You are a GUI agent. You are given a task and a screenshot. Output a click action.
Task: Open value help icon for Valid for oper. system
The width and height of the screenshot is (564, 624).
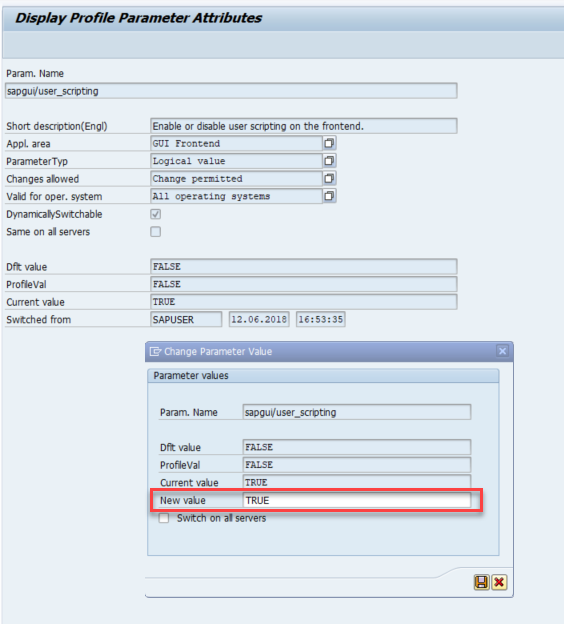(329, 196)
